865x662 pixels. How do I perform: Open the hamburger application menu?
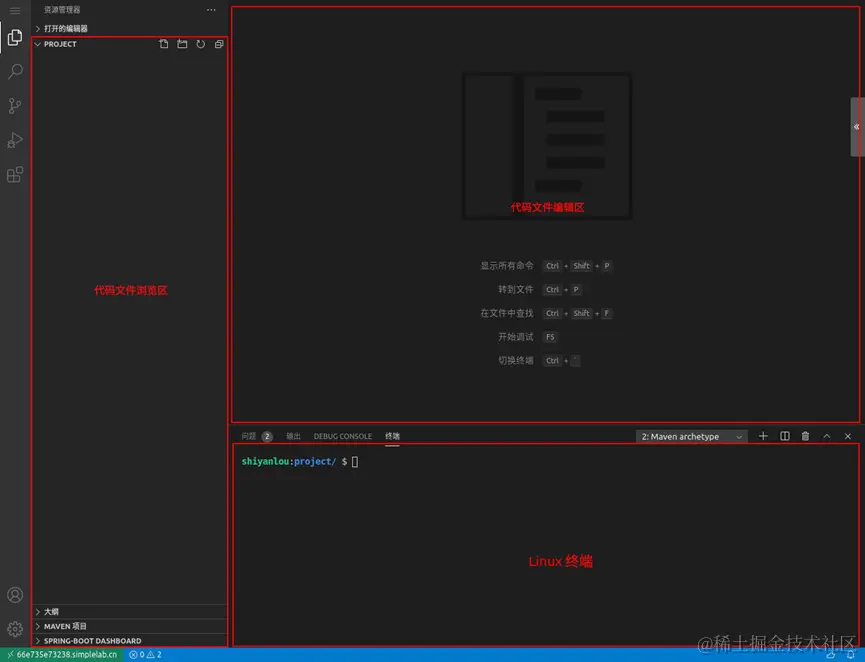(15, 10)
